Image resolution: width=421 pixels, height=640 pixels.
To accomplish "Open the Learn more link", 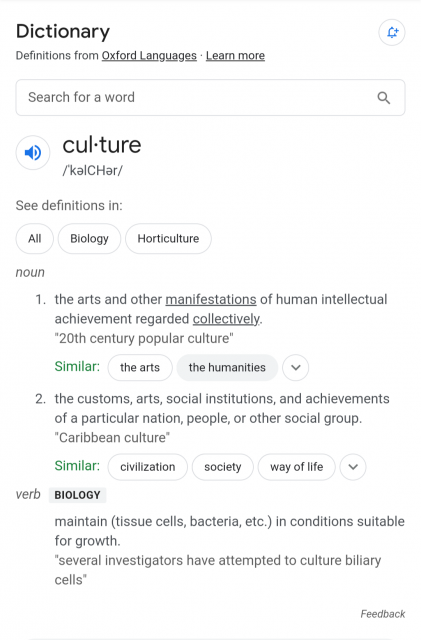I will coord(235,56).
